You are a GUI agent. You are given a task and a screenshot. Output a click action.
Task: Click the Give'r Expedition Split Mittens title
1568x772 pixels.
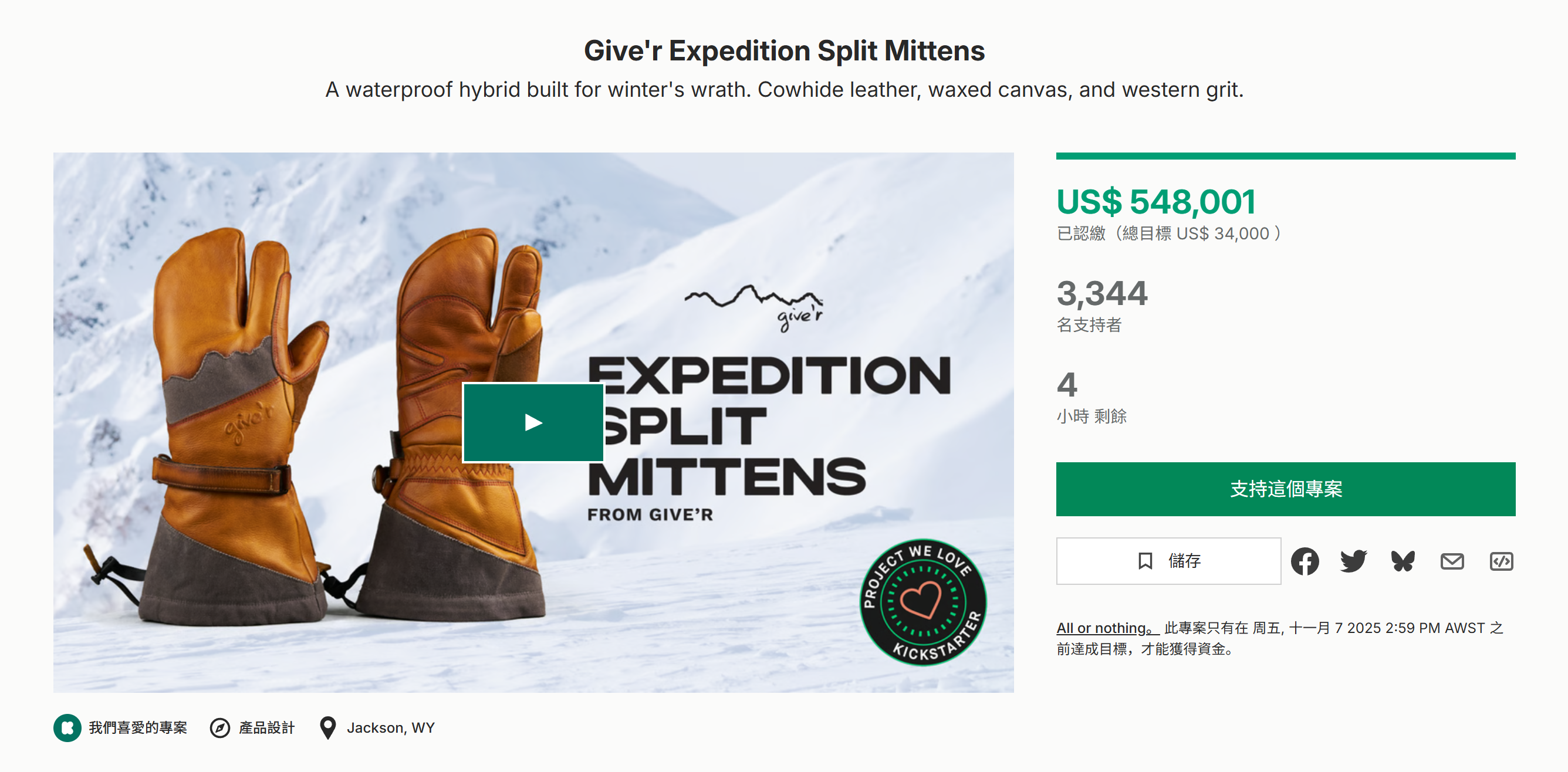coord(784,50)
